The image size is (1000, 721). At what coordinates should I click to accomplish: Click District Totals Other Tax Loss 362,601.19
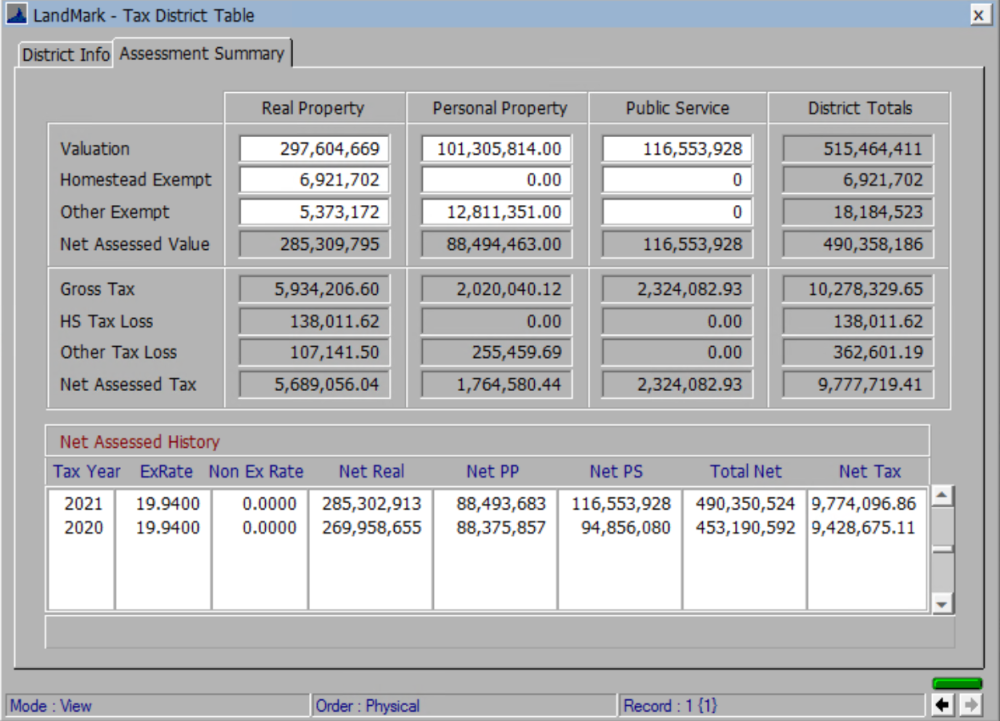coord(858,353)
